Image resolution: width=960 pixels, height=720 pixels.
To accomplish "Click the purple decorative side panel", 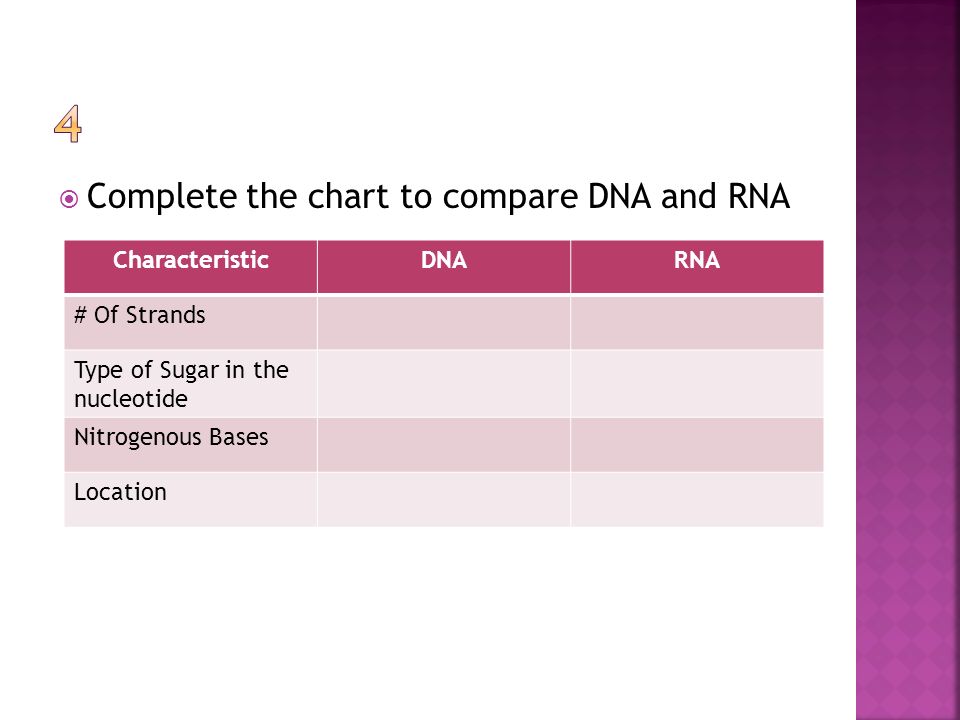I will (x=907, y=360).
